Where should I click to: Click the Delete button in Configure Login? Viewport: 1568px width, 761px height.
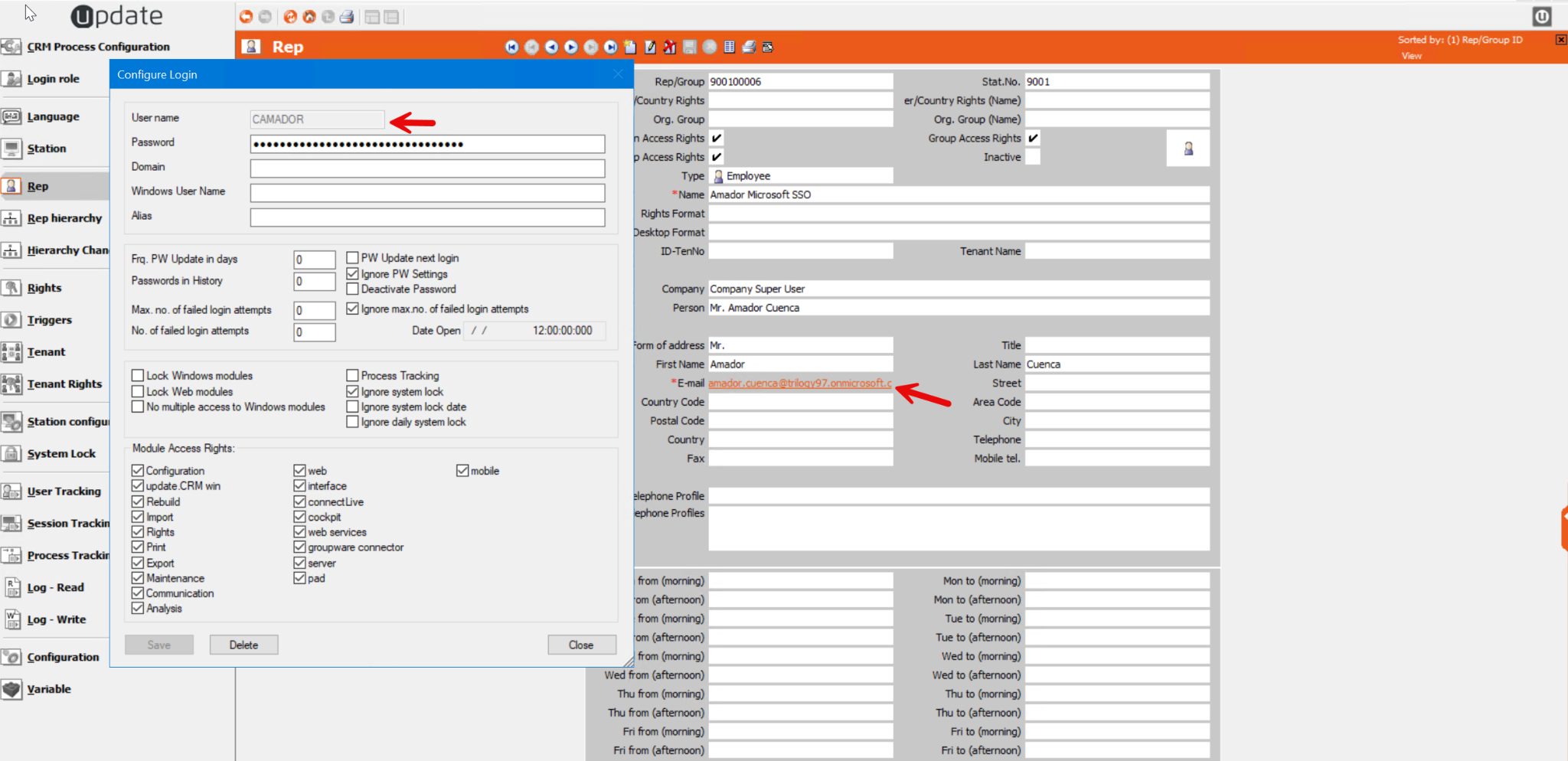tap(243, 645)
